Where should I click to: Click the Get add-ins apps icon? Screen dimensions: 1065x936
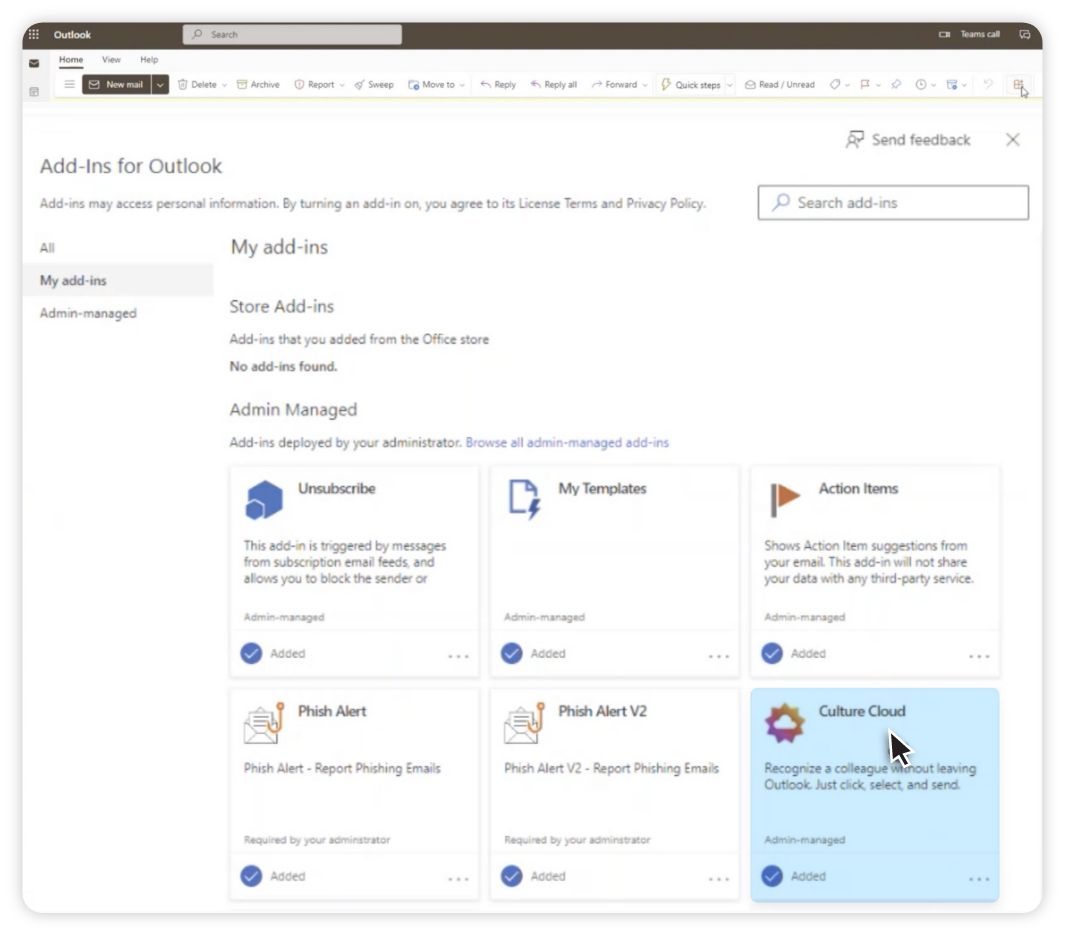coord(1018,84)
